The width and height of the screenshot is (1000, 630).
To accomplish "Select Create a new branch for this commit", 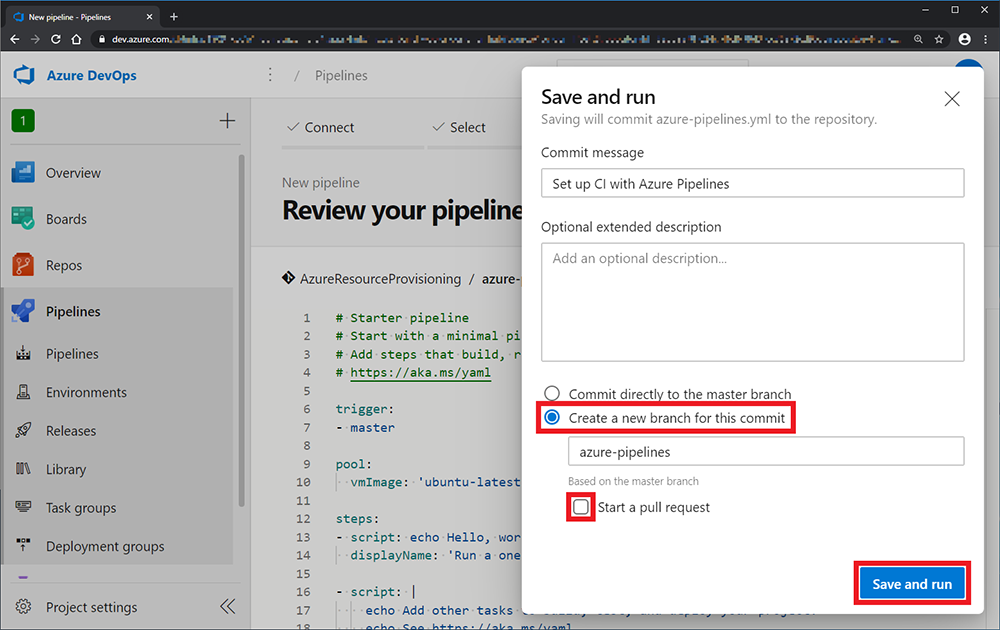I will coord(552,417).
